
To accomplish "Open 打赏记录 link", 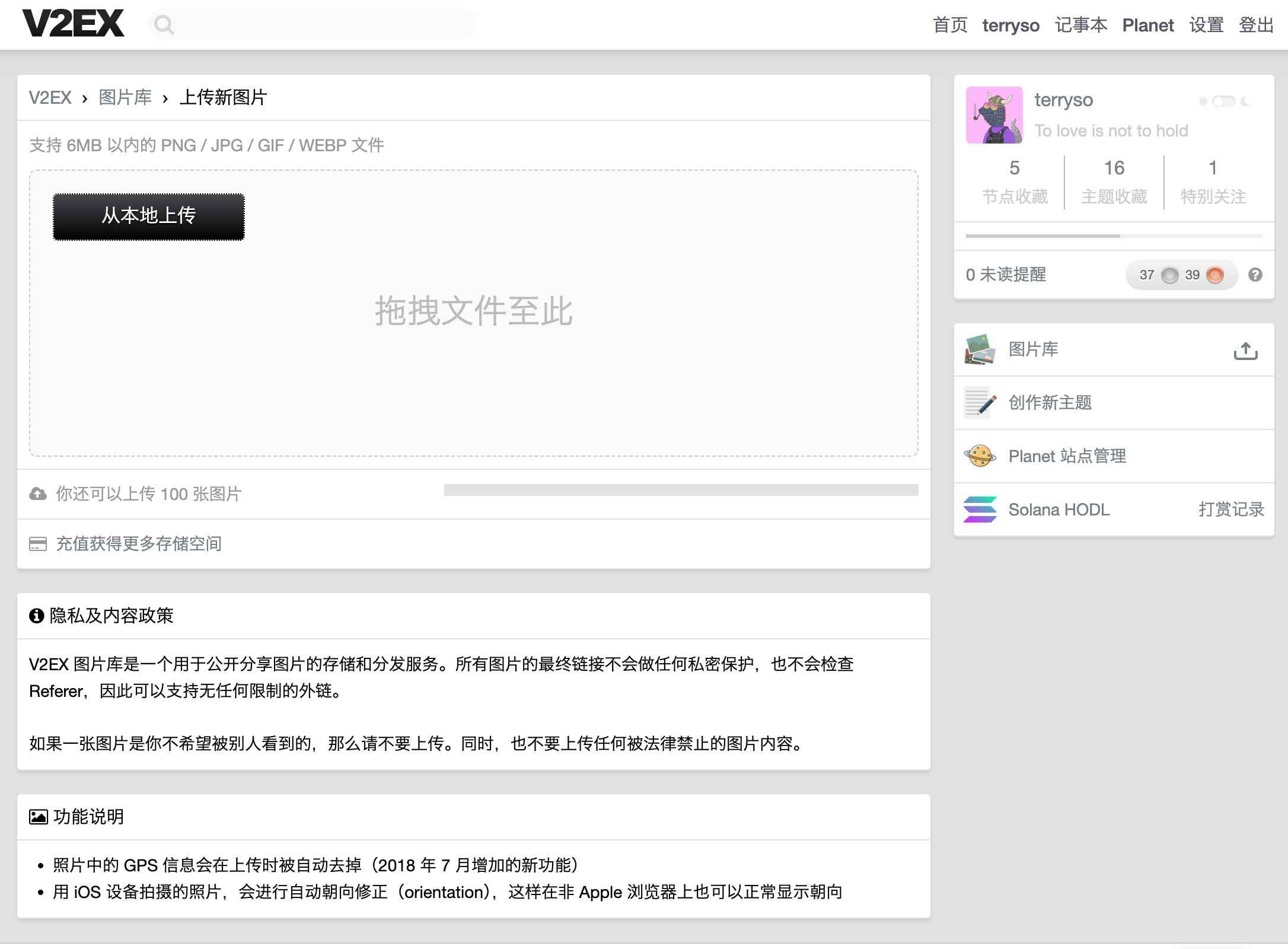I will point(1231,509).
